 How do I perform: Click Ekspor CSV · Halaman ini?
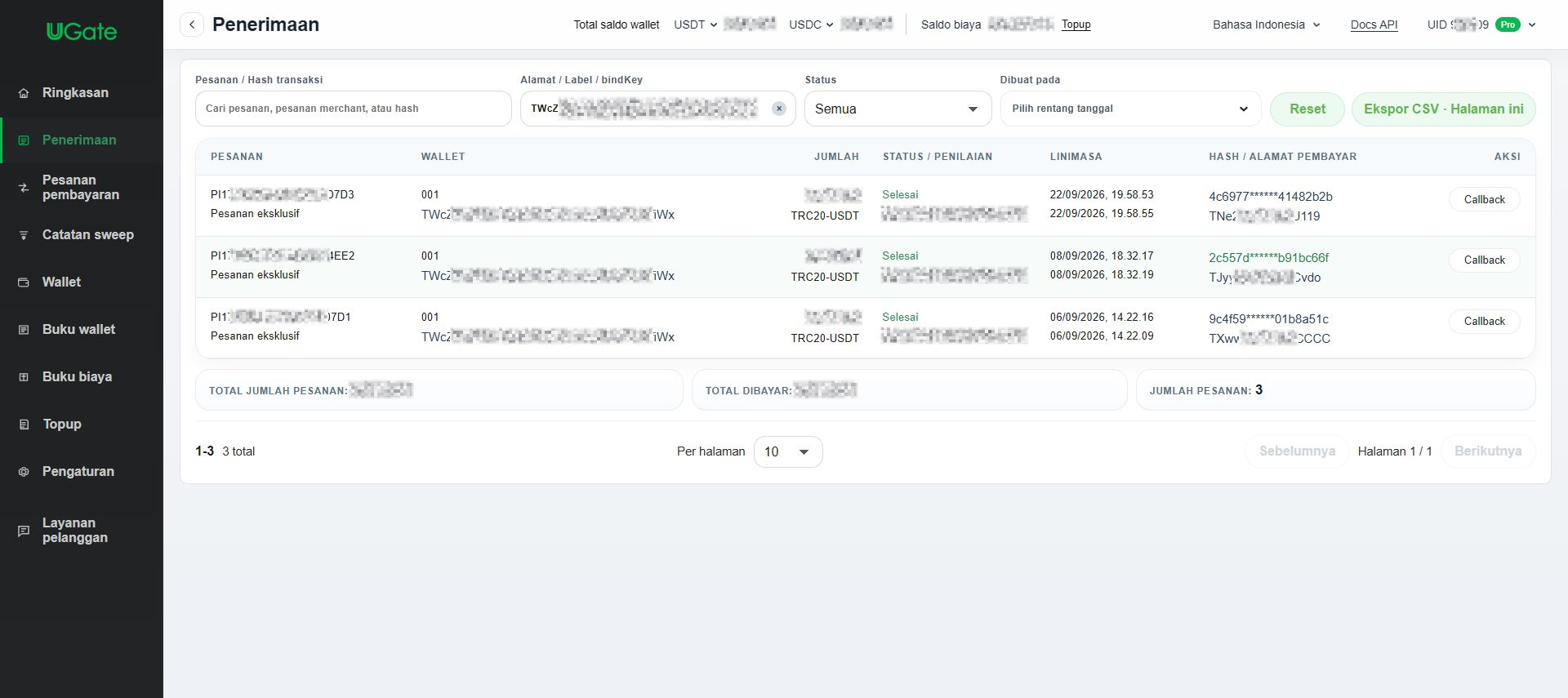1443,109
